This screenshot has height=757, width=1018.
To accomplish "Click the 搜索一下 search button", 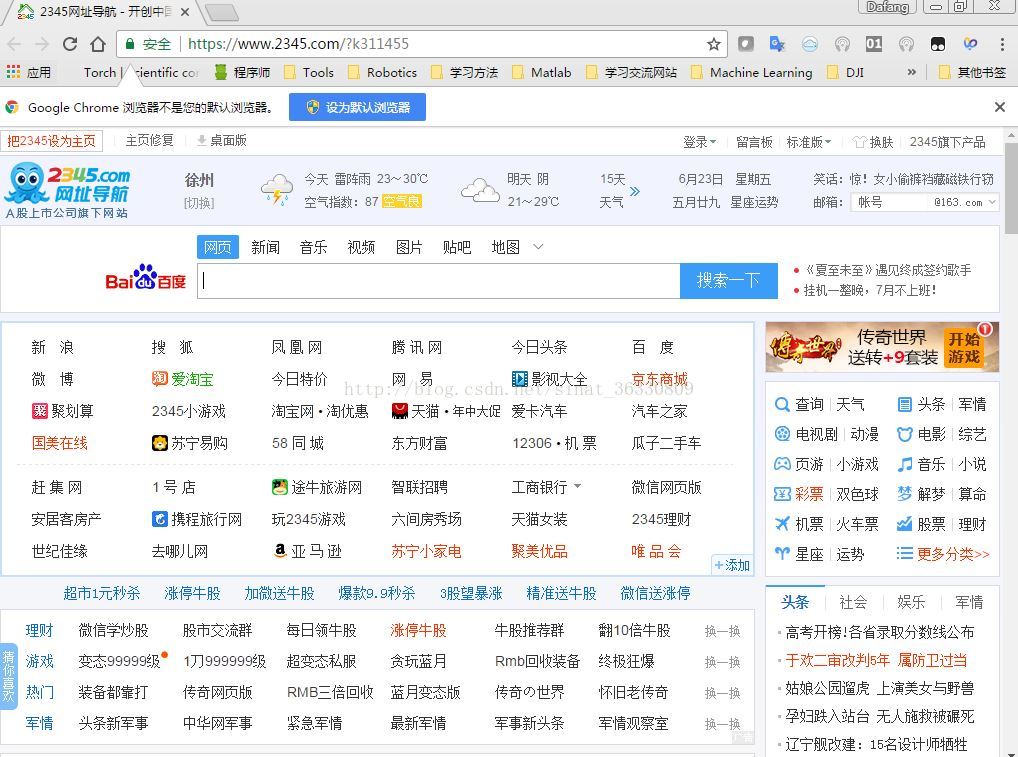I will [728, 280].
